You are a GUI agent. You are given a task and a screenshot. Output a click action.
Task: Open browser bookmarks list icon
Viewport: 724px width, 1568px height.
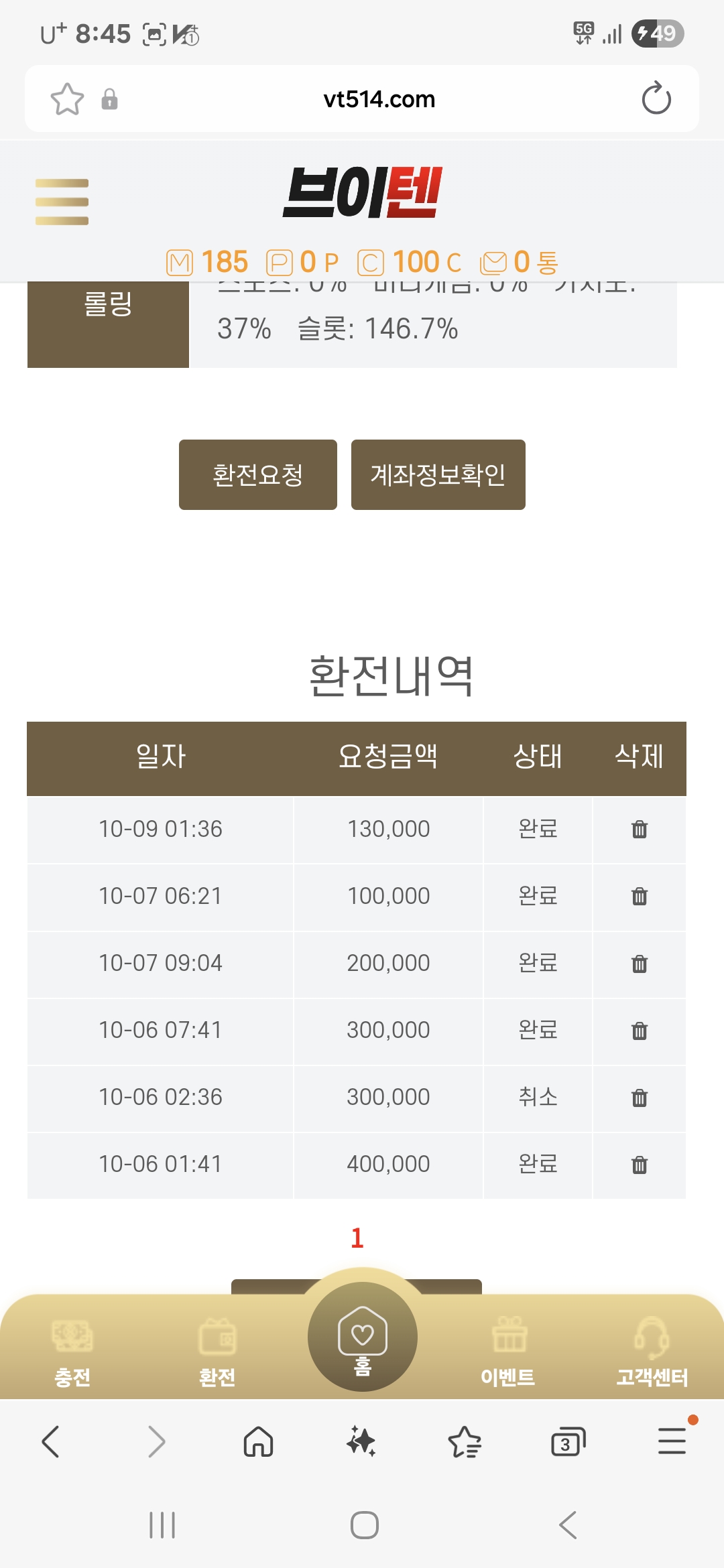pyautogui.click(x=465, y=1441)
